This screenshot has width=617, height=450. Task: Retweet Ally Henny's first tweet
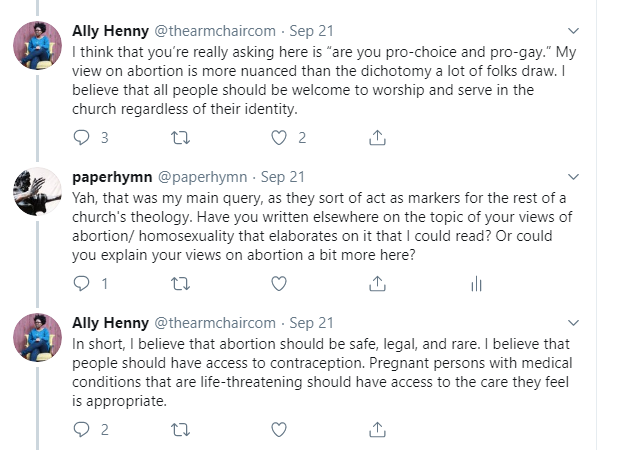click(182, 137)
